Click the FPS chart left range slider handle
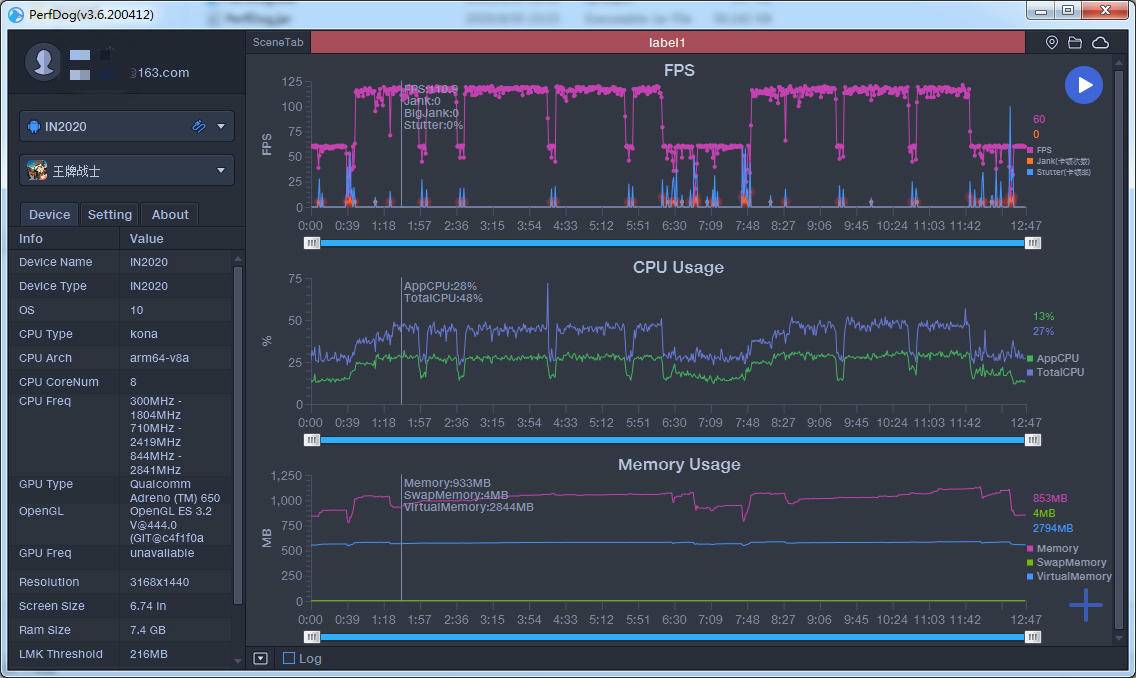The image size is (1136, 678). tap(312, 243)
